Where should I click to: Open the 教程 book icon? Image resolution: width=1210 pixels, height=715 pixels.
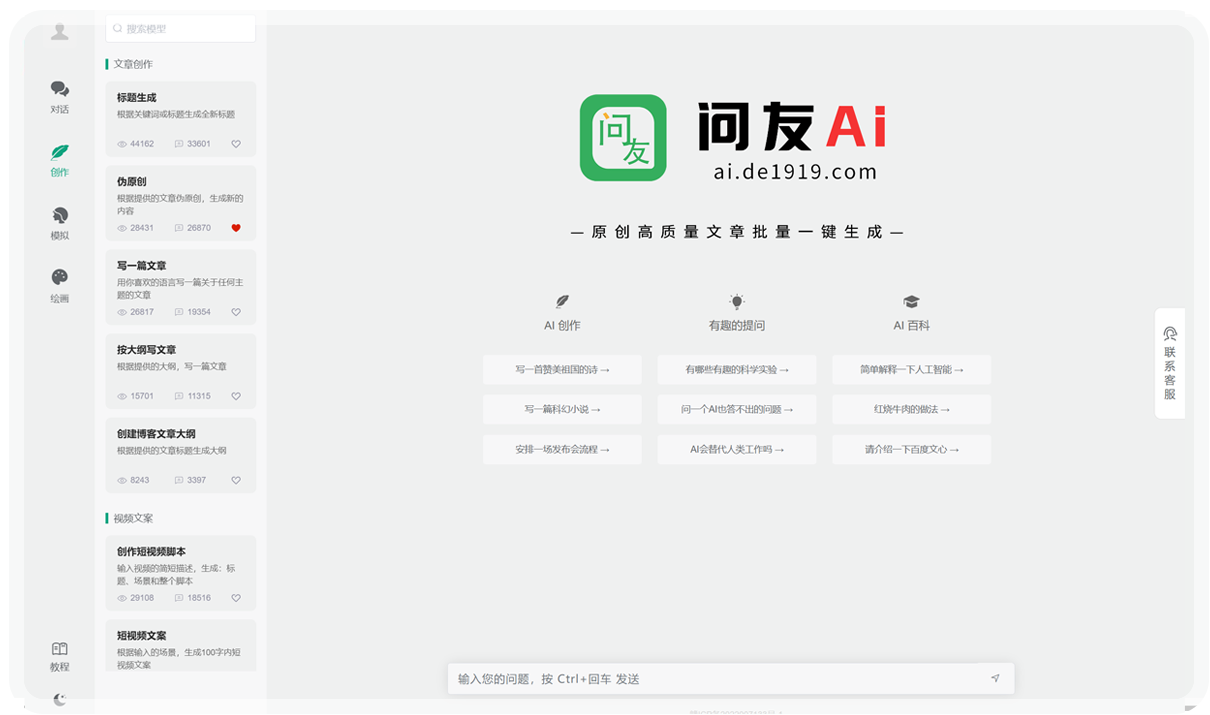point(60,650)
